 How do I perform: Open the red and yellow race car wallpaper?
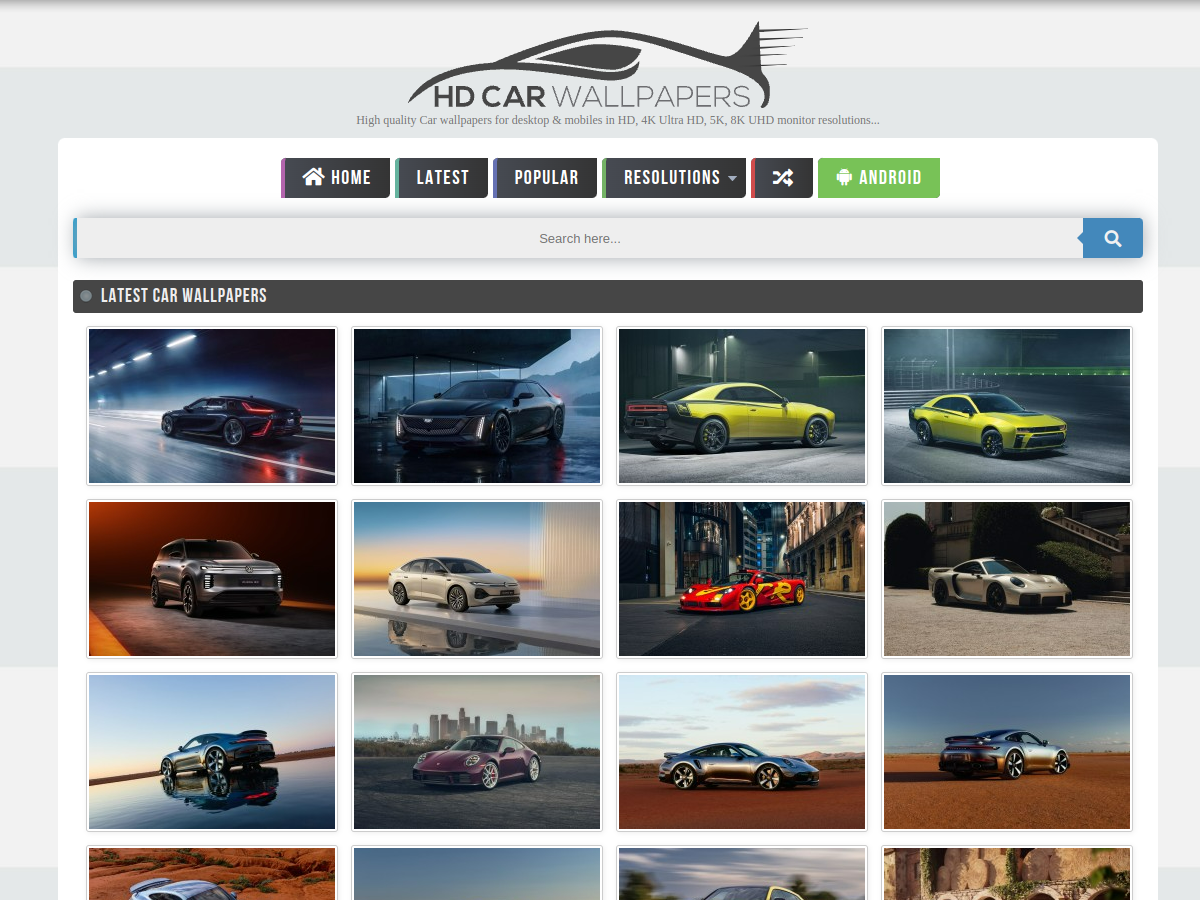[742, 579]
